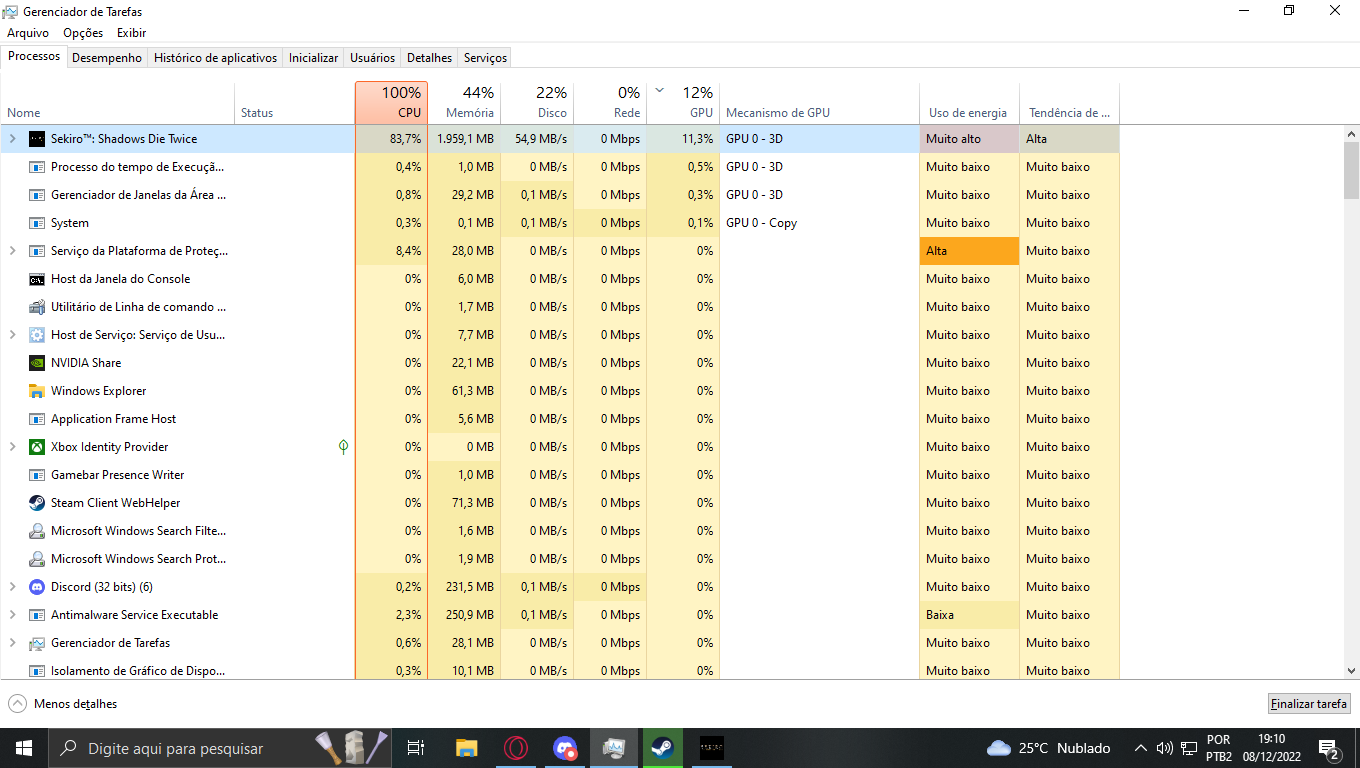1360x768 pixels.
Task: Open the Exibir menu
Action: click(x=131, y=33)
